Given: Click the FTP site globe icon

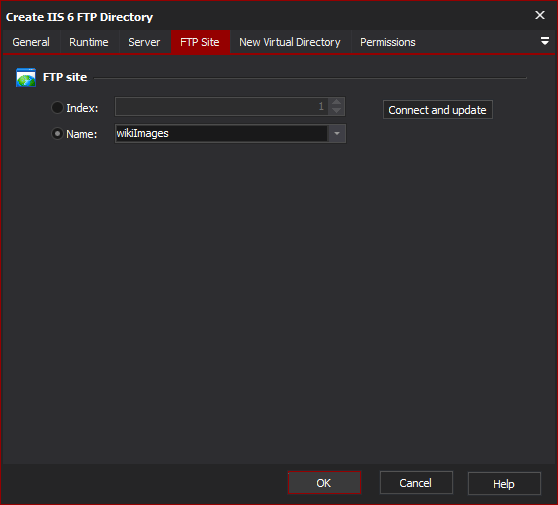Looking at the screenshot, I should (x=26, y=77).
